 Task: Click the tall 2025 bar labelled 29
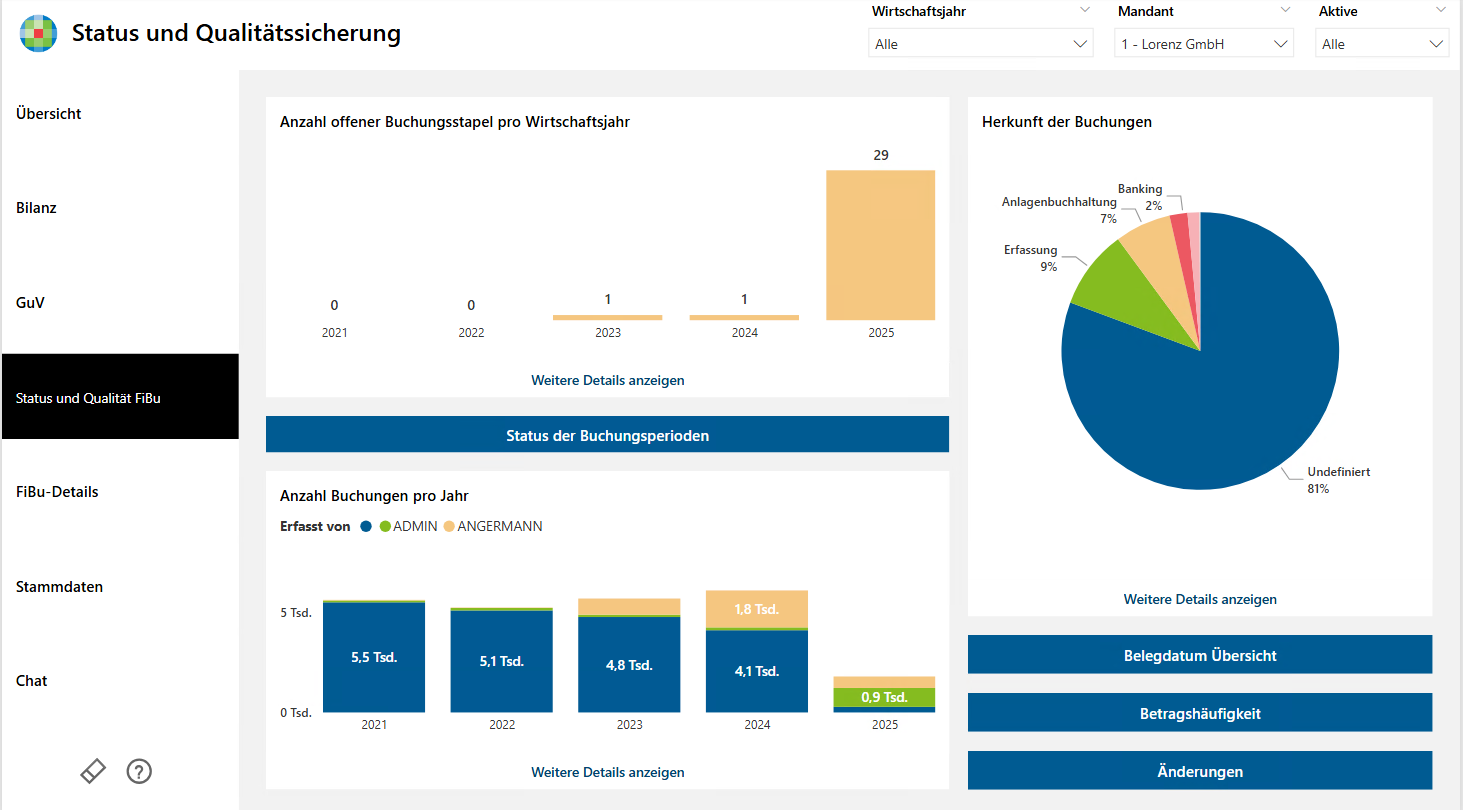click(880, 245)
